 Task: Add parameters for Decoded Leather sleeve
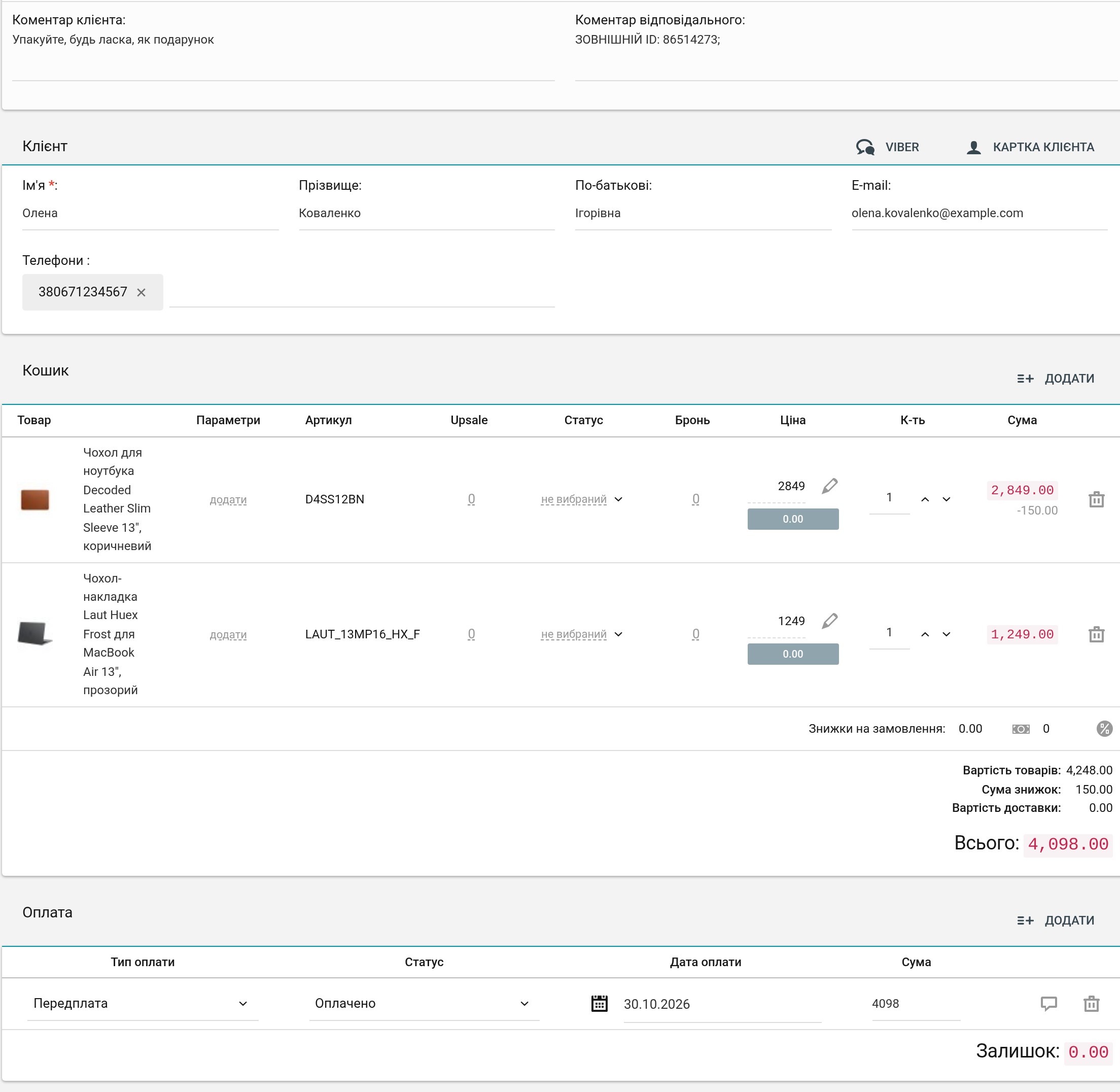(x=228, y=500)
